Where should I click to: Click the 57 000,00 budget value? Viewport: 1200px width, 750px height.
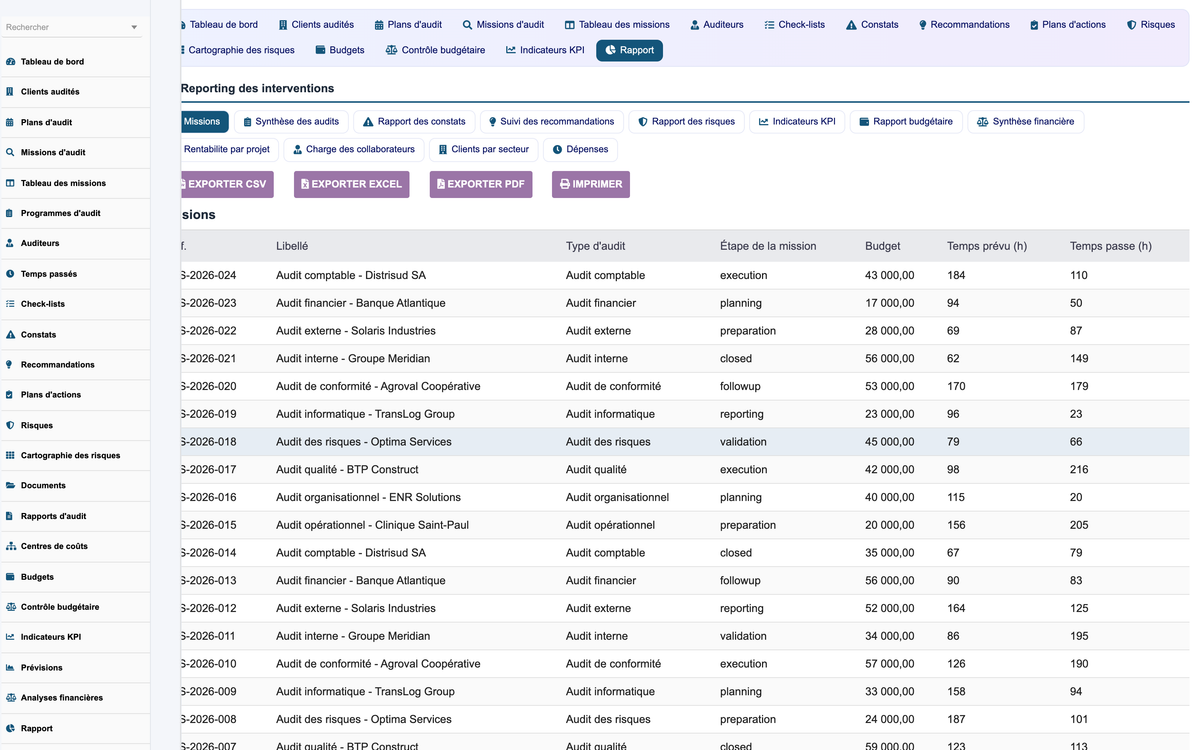tap(889, 664)
